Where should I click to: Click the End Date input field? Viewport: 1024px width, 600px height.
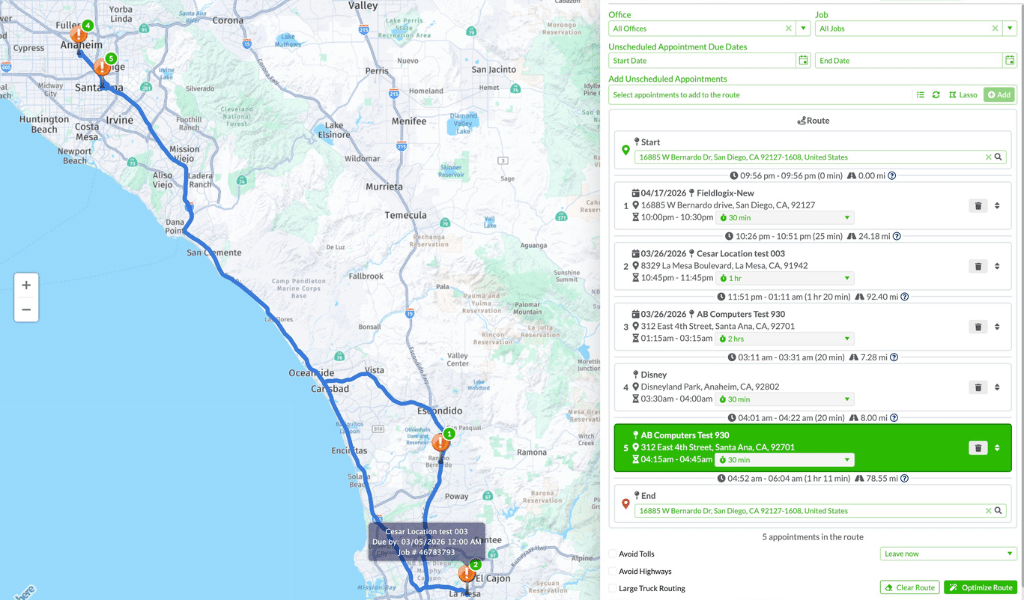coord(908,61)
